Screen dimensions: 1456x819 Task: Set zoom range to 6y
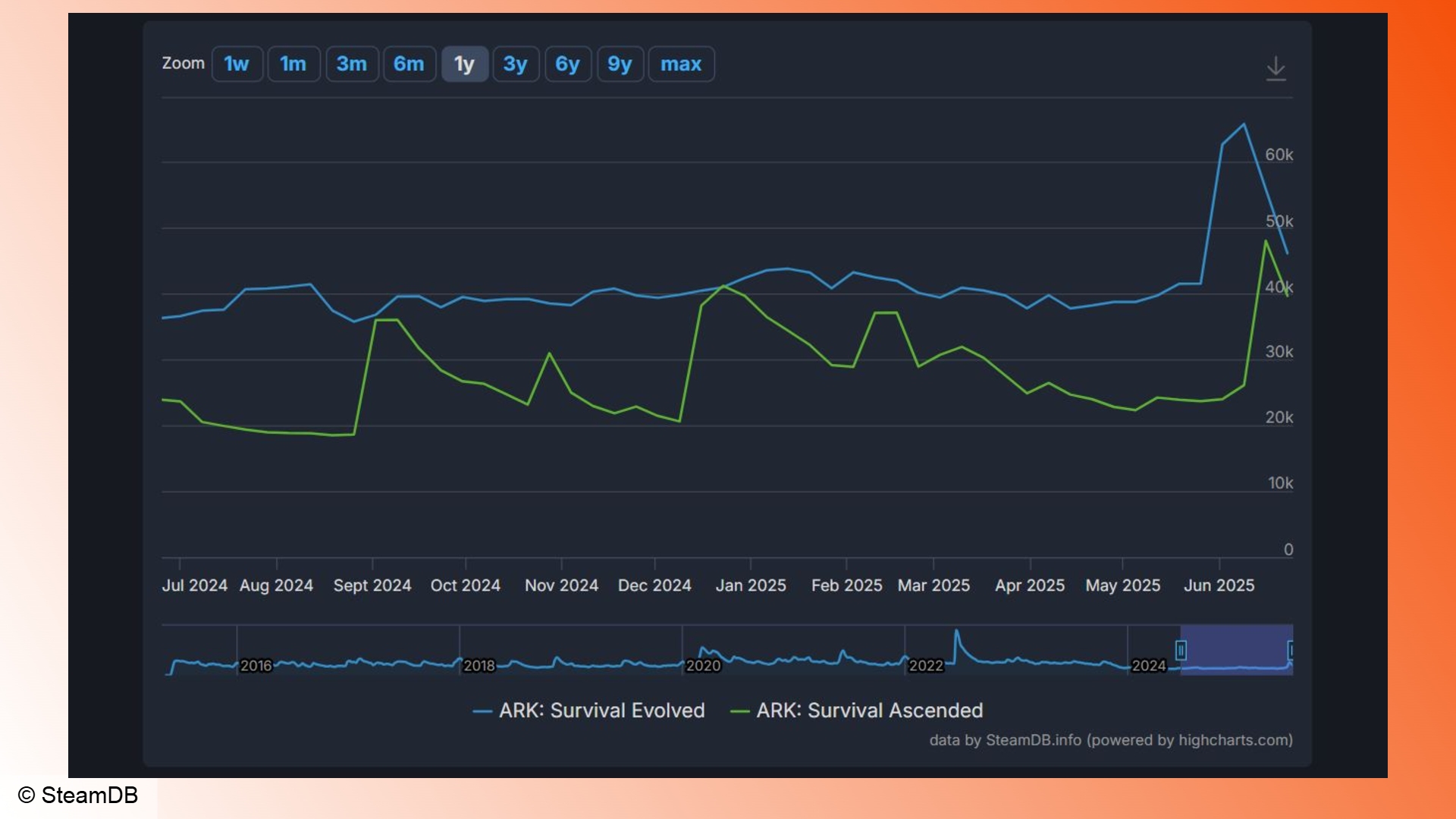(568, 64)
